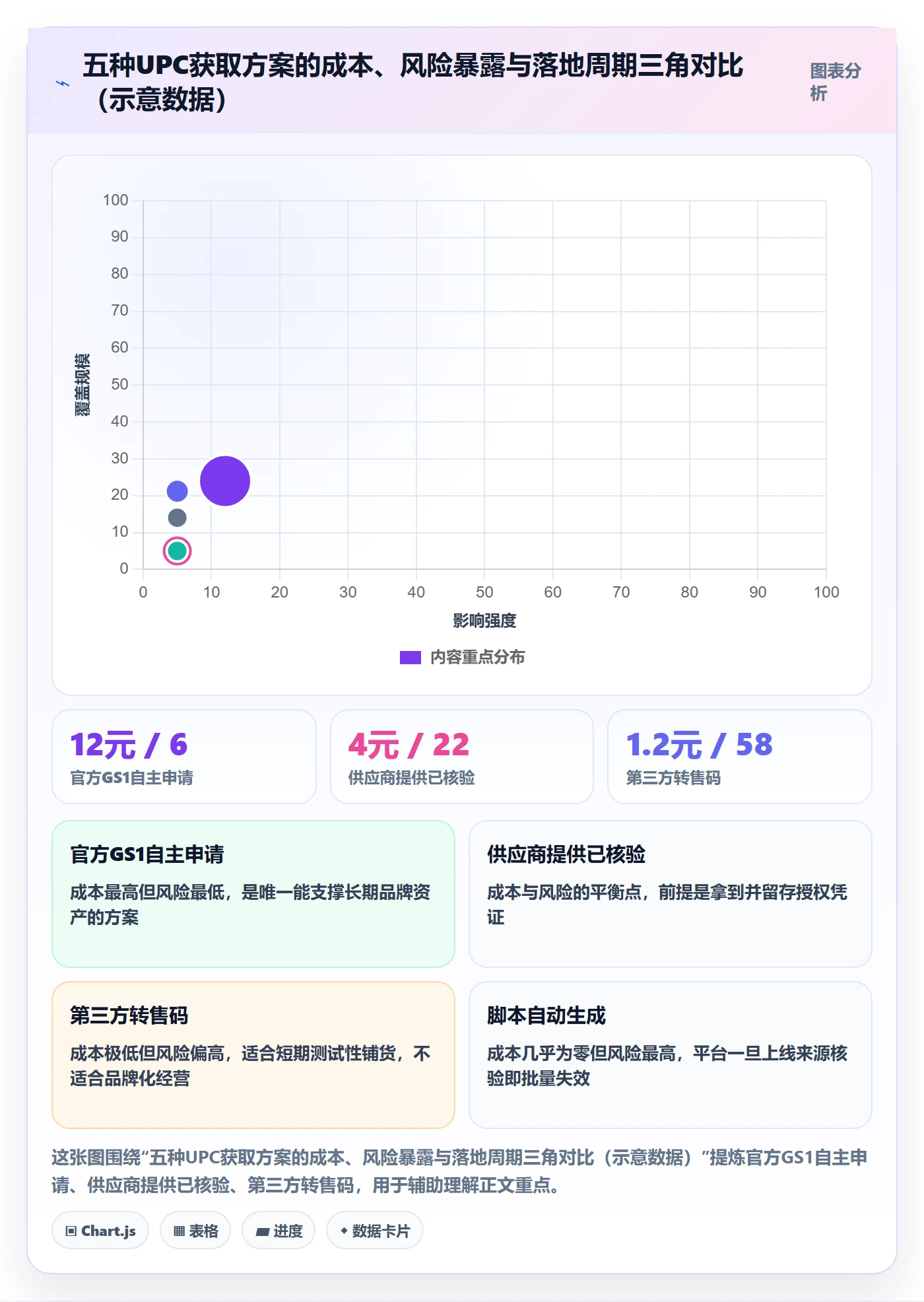Image resolution: width=924 pixels, height=1302 pixels.
Task: Click the lightning bolt icon beside the title
Action: (63, 83)
